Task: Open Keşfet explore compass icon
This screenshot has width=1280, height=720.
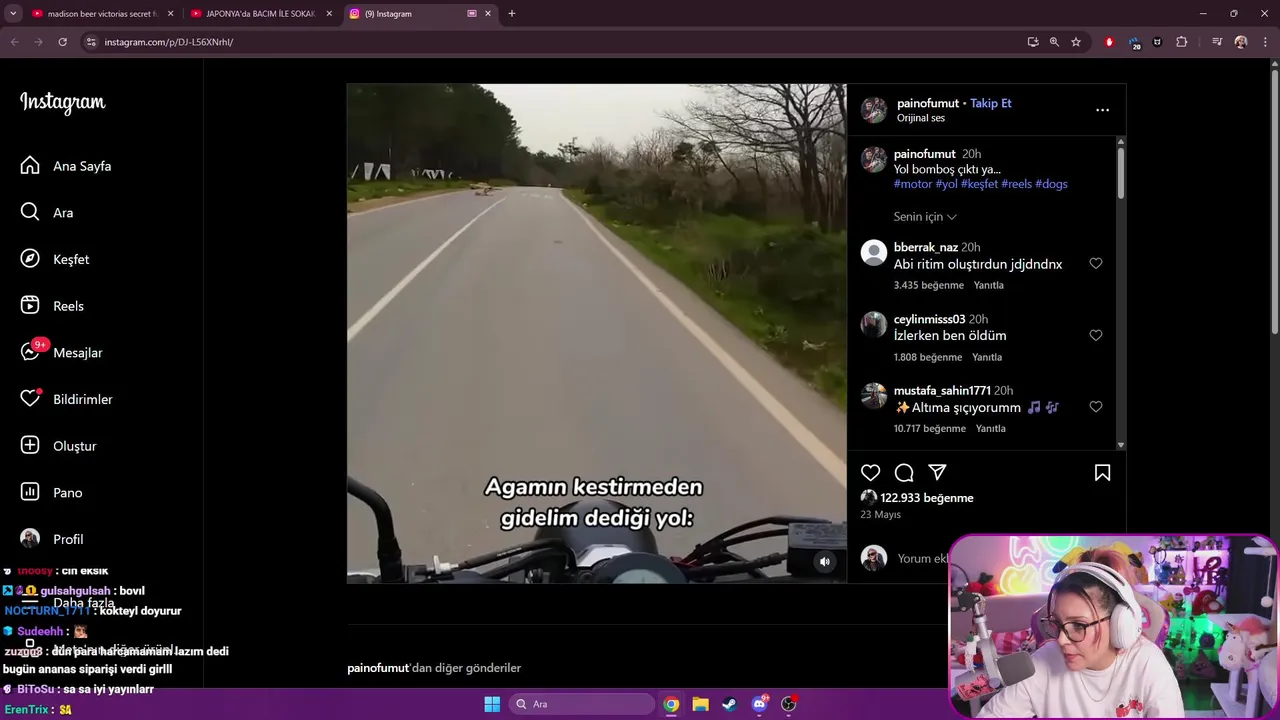Action: coord(30,259)
